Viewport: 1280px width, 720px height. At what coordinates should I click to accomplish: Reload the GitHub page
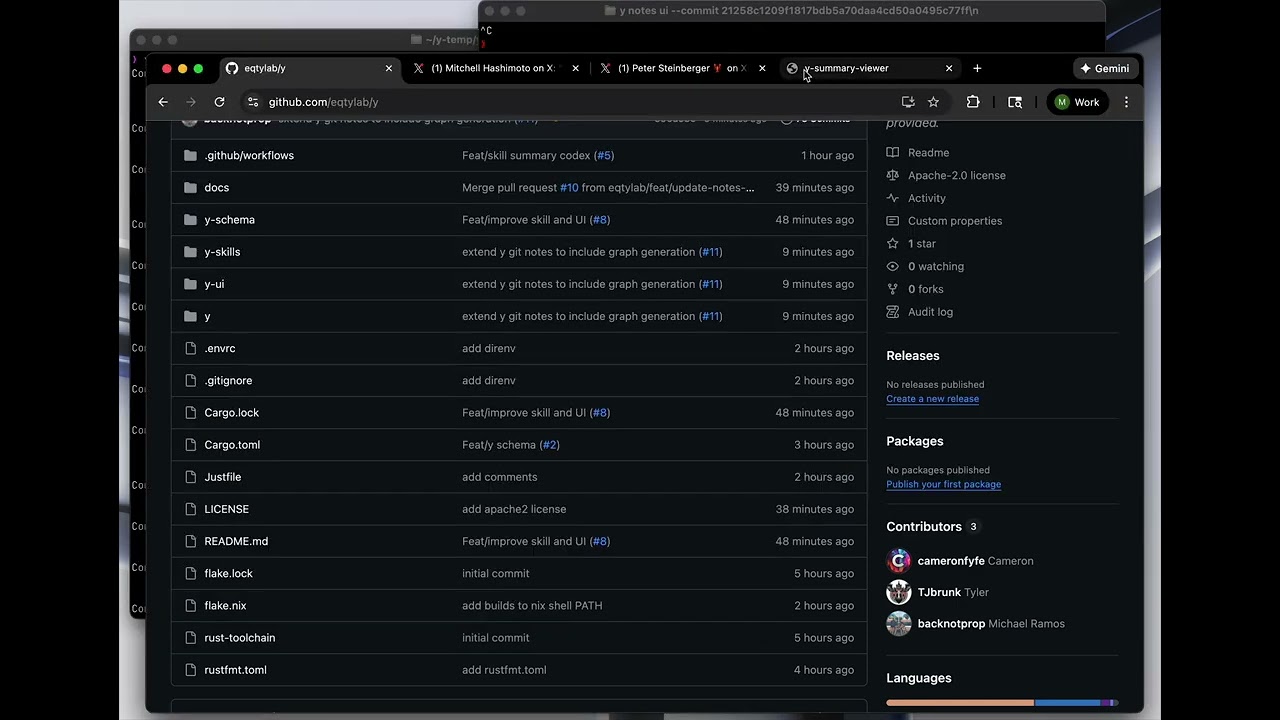tap(219, 102)
